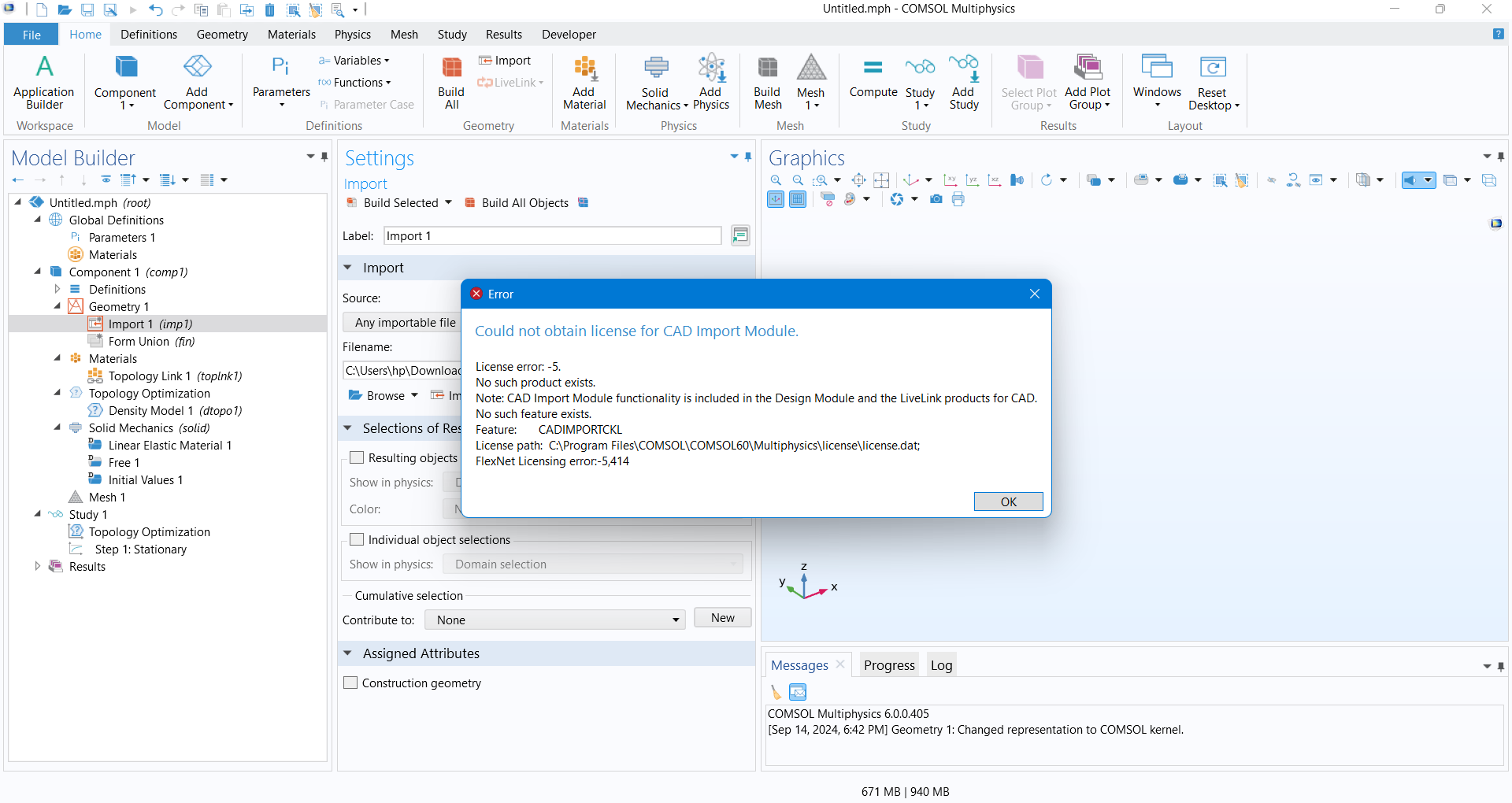Toggle the axis orientation display in Graphics
The width and height of the screenshot is (1512, 803).
point(776,199)
